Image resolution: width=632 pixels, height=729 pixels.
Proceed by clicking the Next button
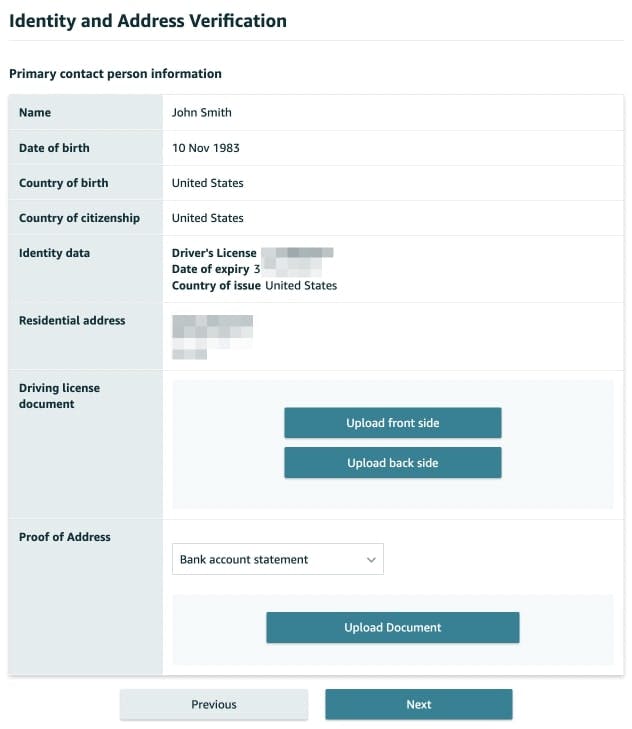pos(418,705)
